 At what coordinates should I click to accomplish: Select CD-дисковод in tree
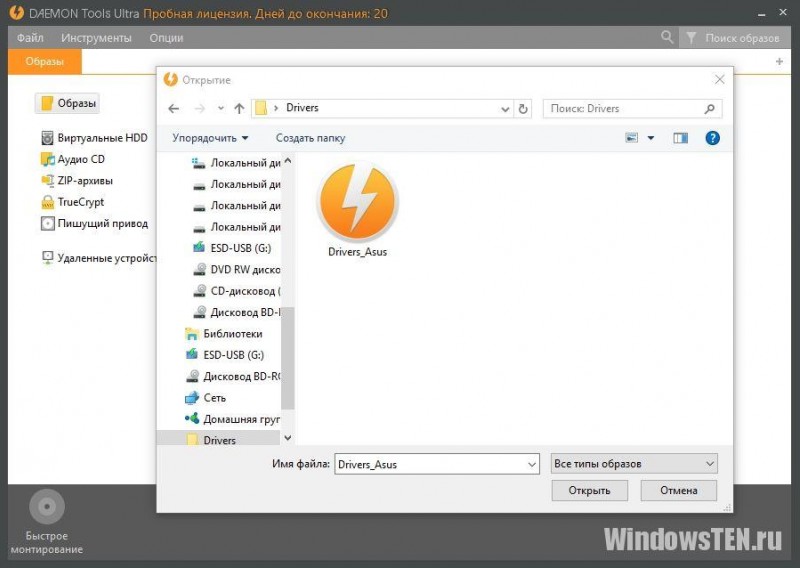point(236,291)
